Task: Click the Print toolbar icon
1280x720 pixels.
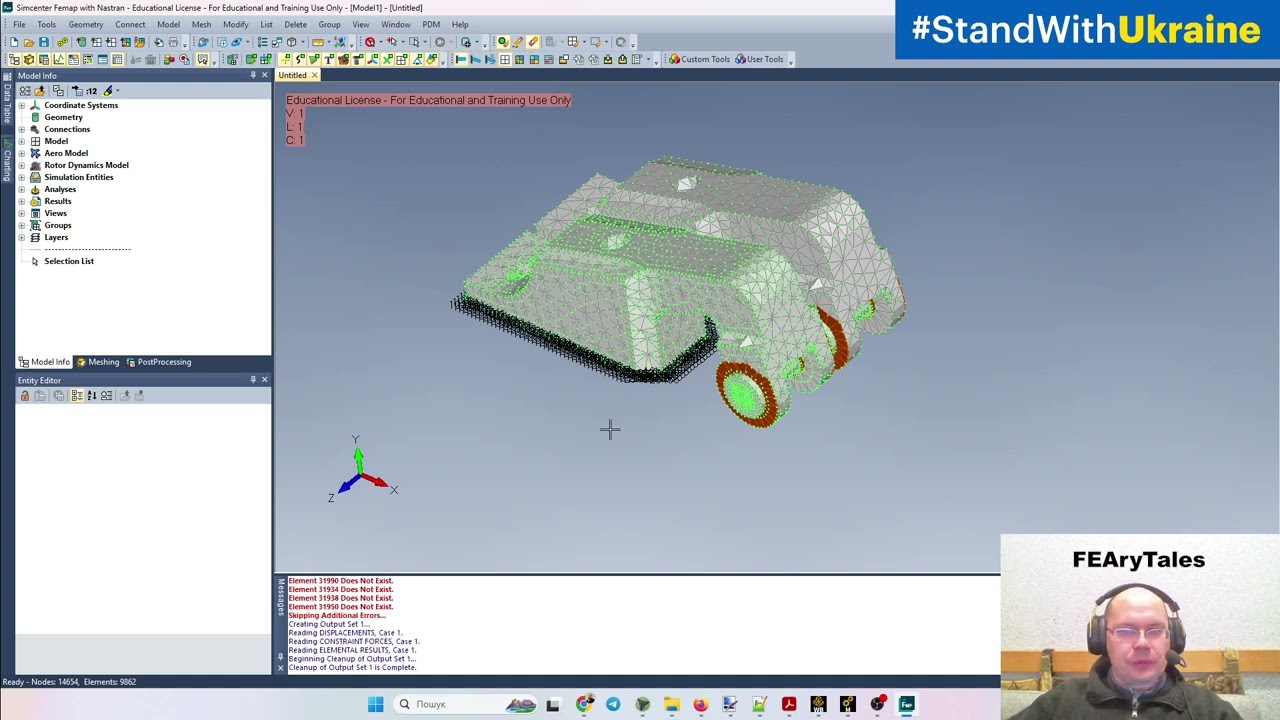Action: click(x=173, y=42)
